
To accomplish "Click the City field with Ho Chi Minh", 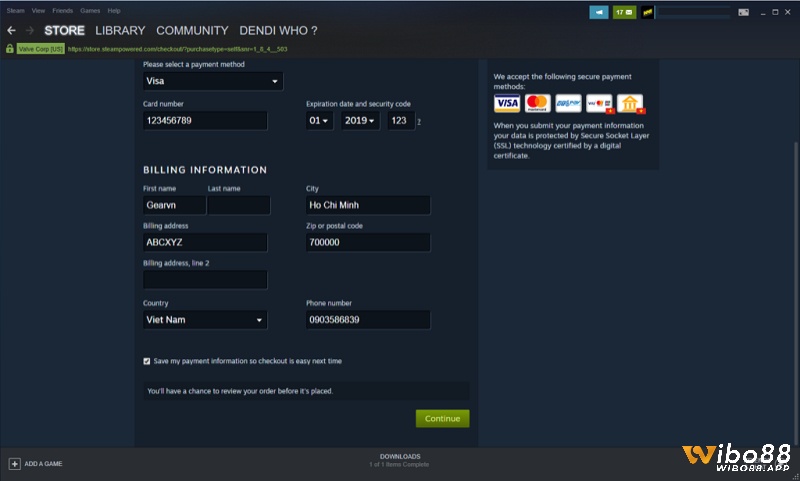I will 368,205.
